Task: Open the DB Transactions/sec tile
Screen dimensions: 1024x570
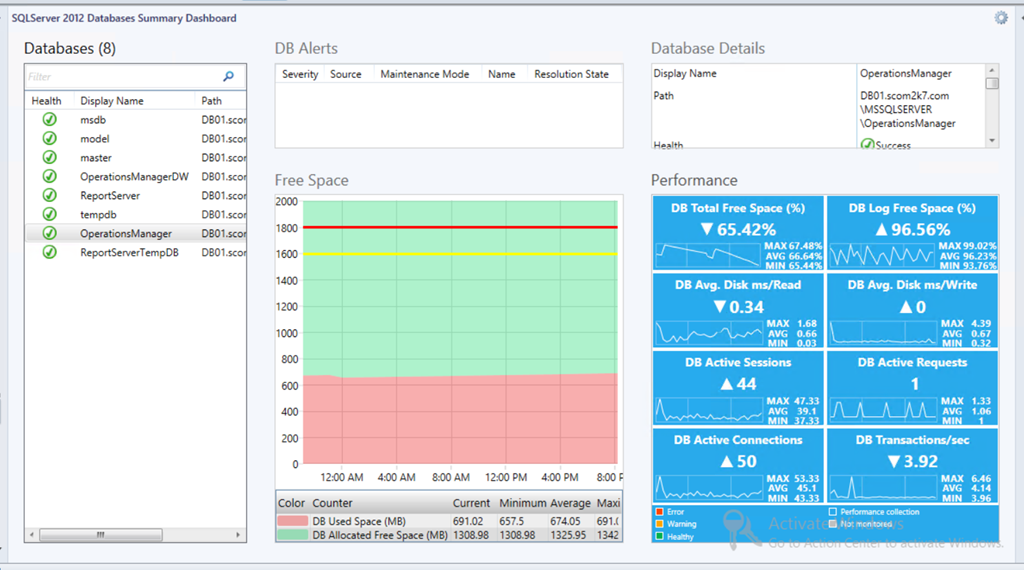Action: (x=912, y=465)
